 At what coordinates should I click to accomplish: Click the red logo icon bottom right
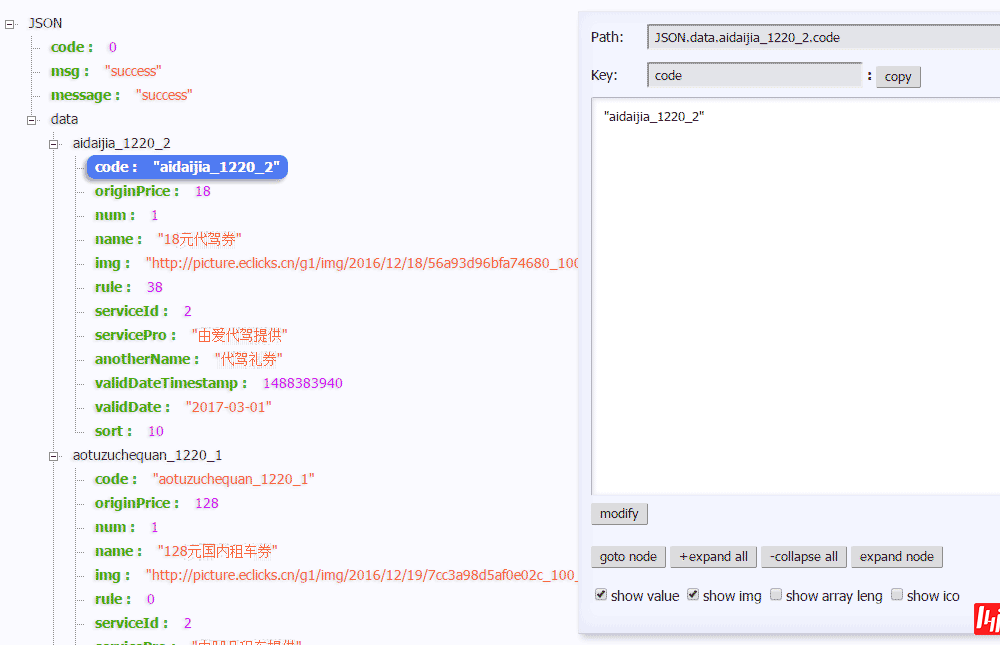pos(986,620)
